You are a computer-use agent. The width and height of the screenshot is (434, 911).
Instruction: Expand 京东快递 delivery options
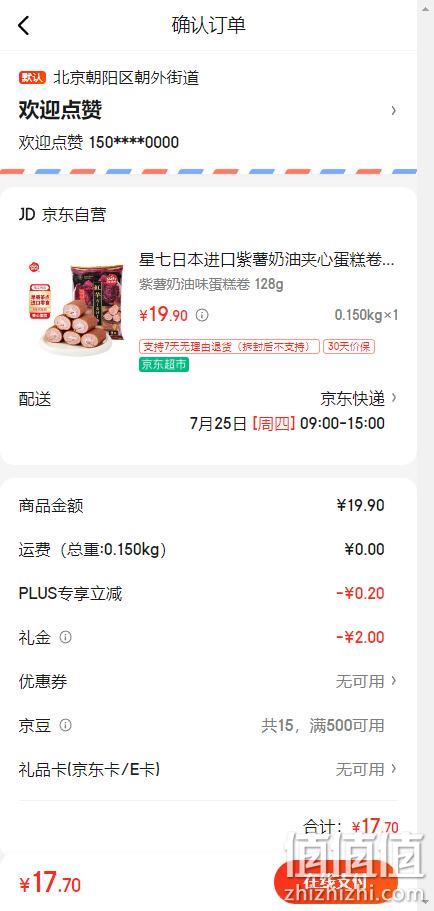358,399
